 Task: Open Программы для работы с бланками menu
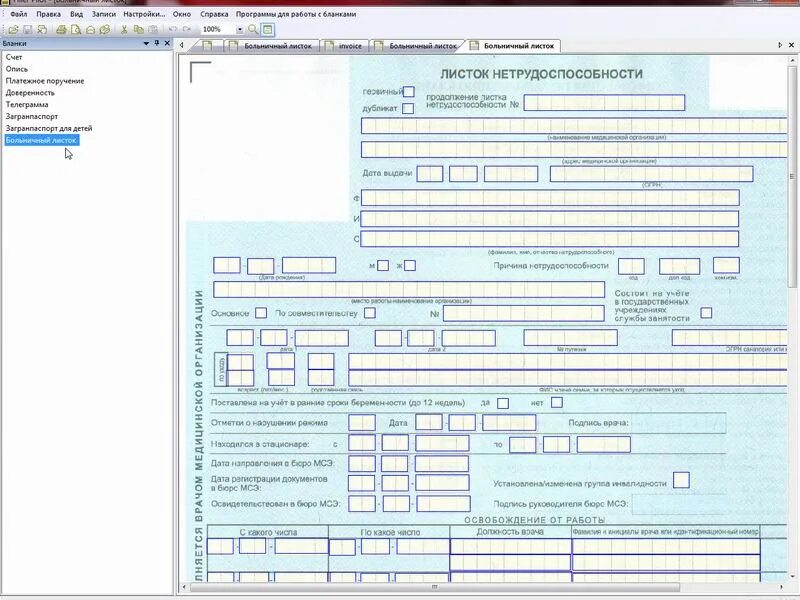click(296, 14)
